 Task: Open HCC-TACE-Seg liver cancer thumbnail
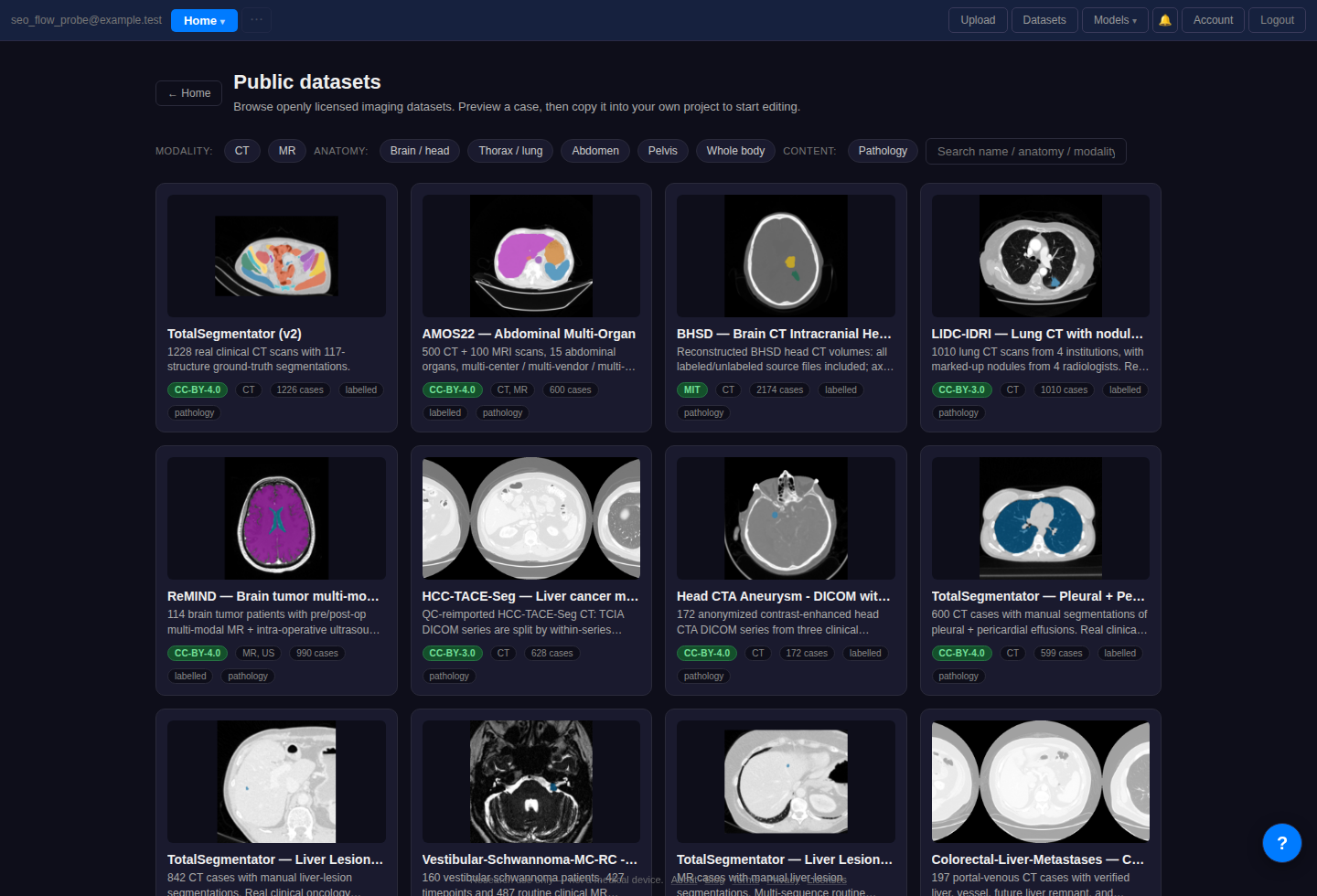click(x=531, y=518)
